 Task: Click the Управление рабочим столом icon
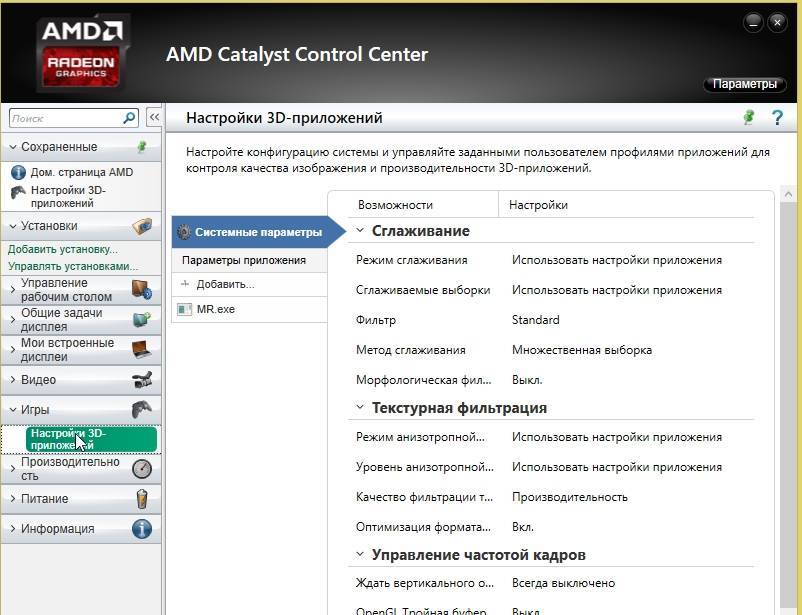pos(142,290)
